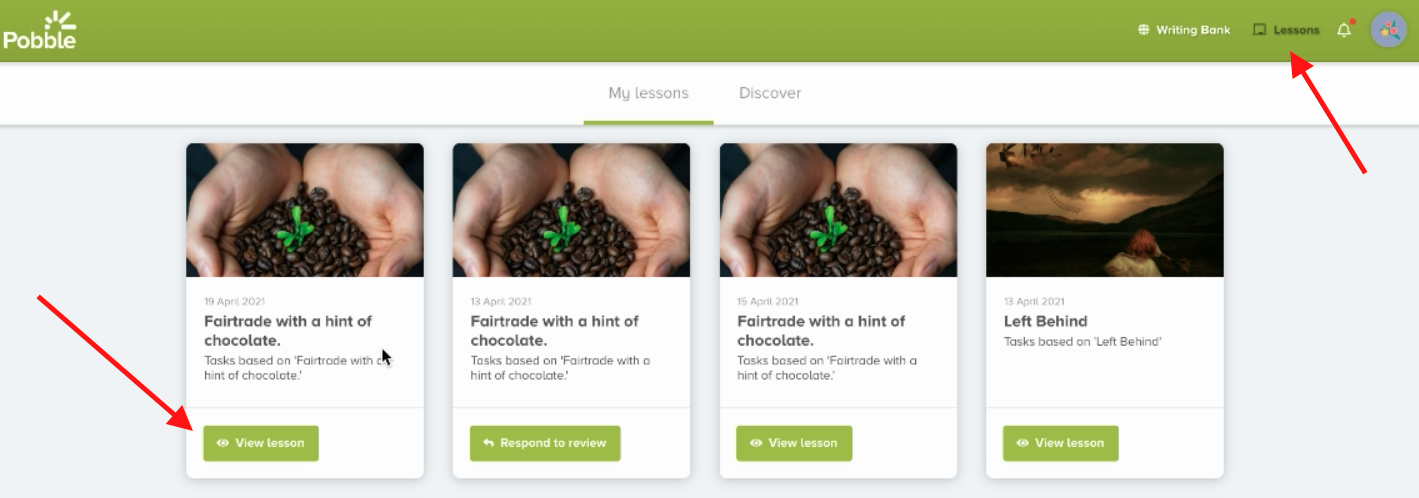Image resolution: width=1419 pixels, height=498 pixels.
Task: Click the 15 April Fairtrade lesson title
Action: coord(821,330)
